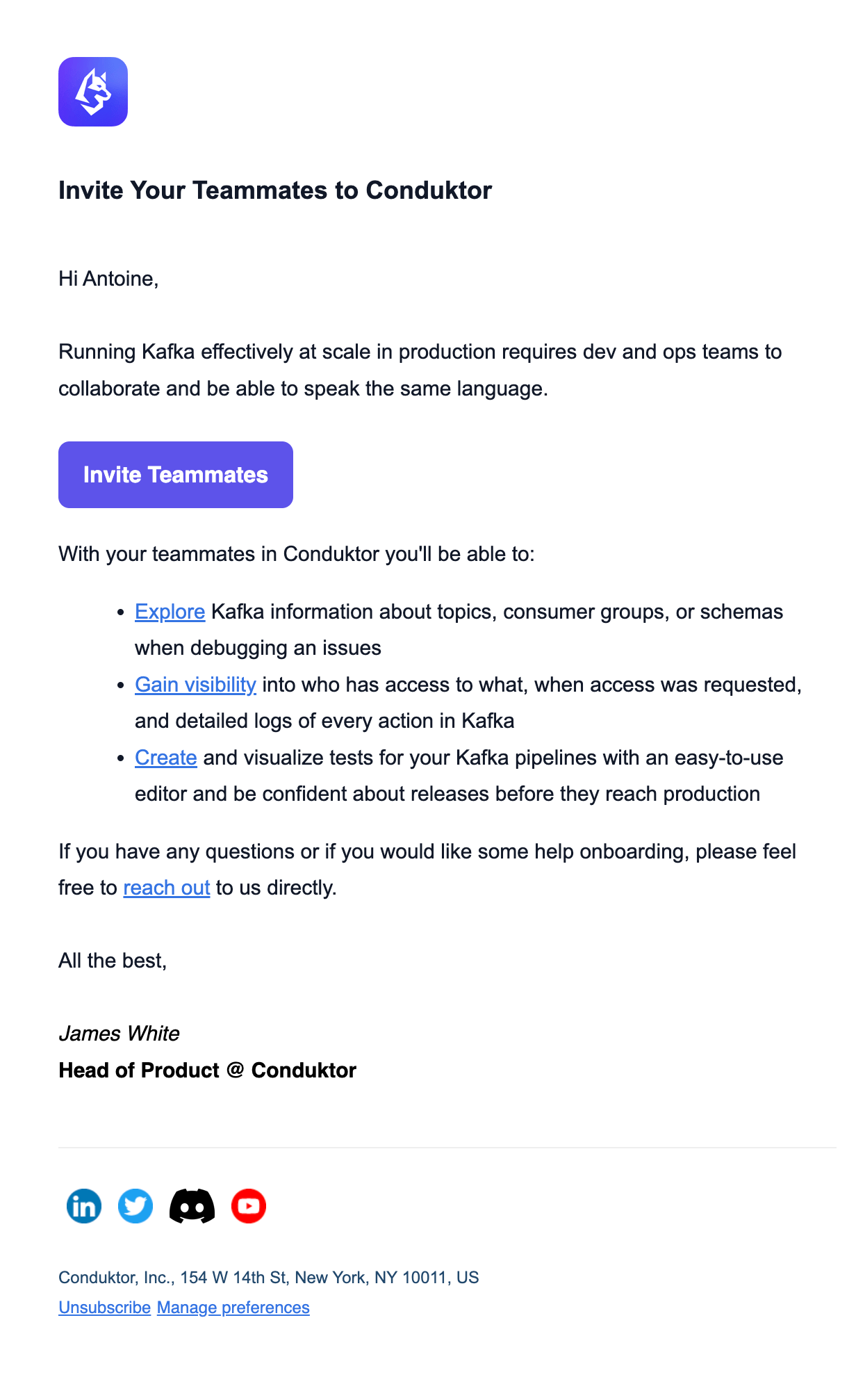Open the Discord social icon
856x1400 pixels.
(192, 1206)
